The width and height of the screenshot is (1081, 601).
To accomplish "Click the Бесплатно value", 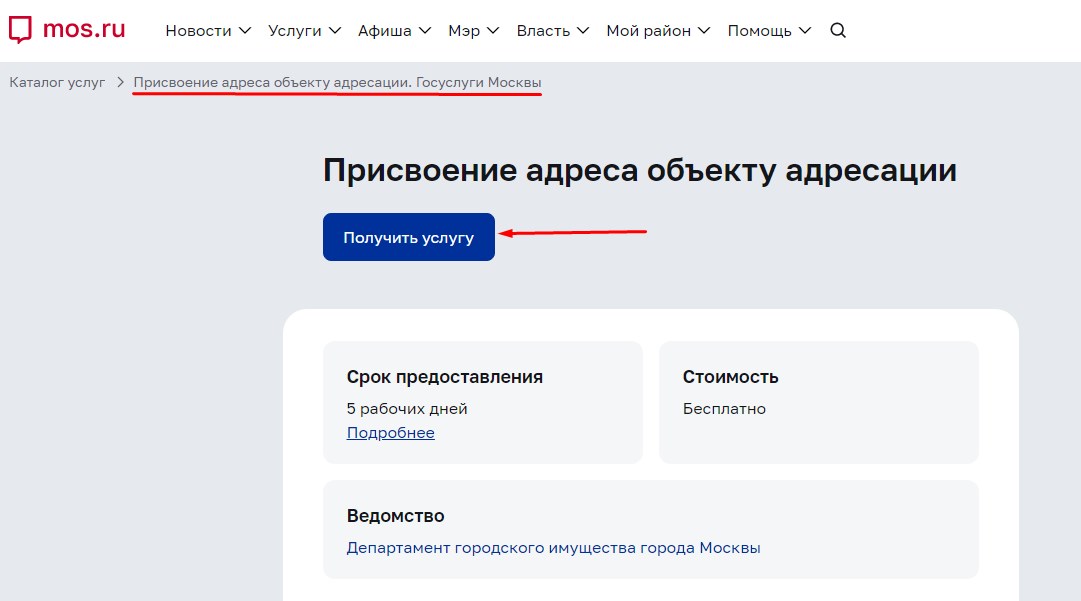I will pos(724,409).
